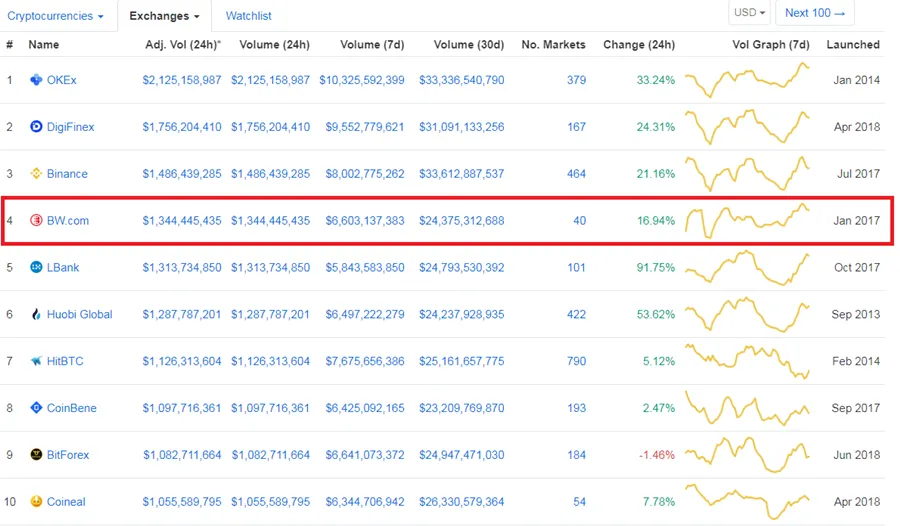This screenshot has height=526, width=900.
Task: Open the OKEx exchange link
Action: [x=61, y=80]
